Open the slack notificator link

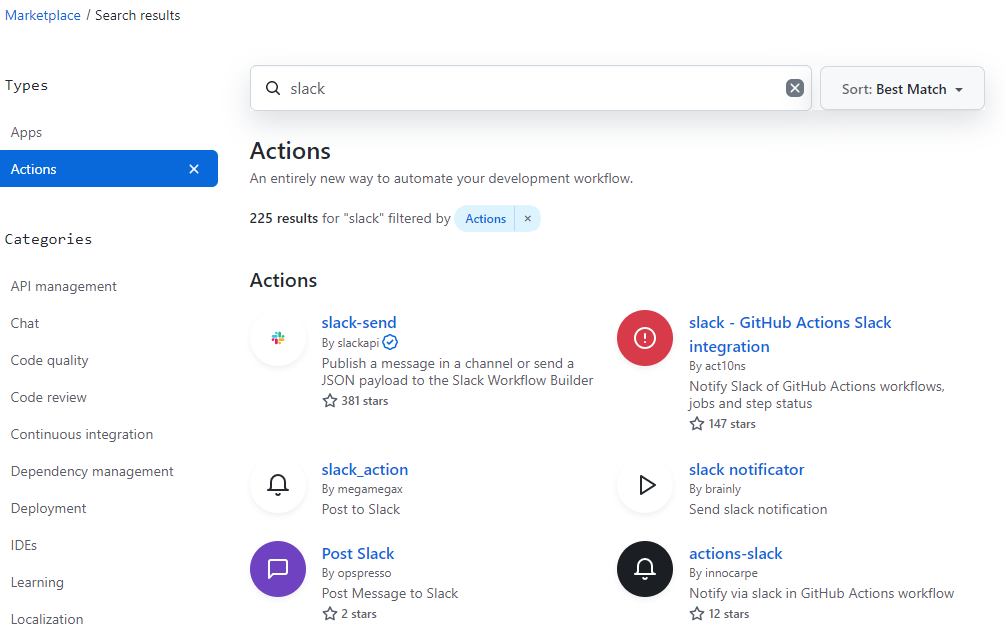[x=746, y=470]
